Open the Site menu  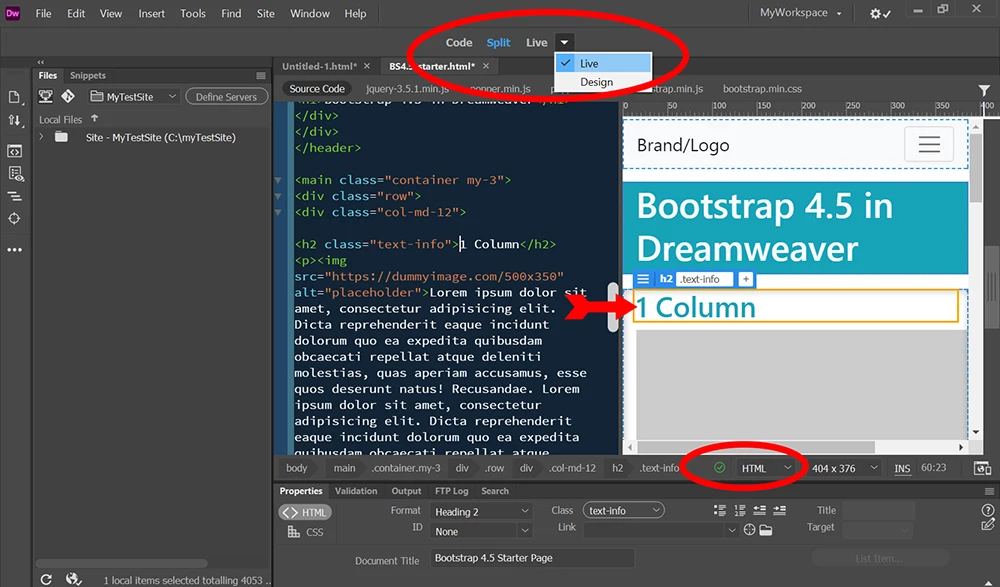[265, 13]
